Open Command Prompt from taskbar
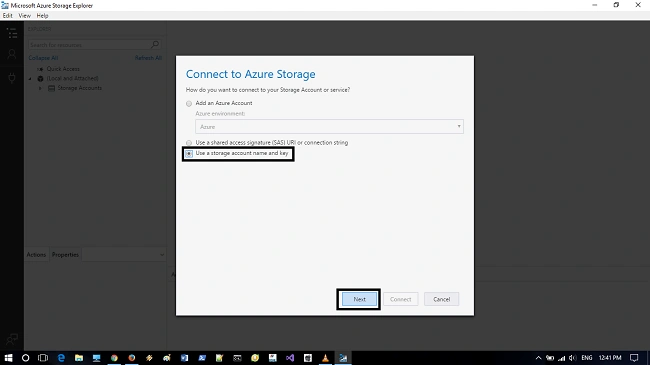This screenshot has height=365, width=650. pos(237,358)
